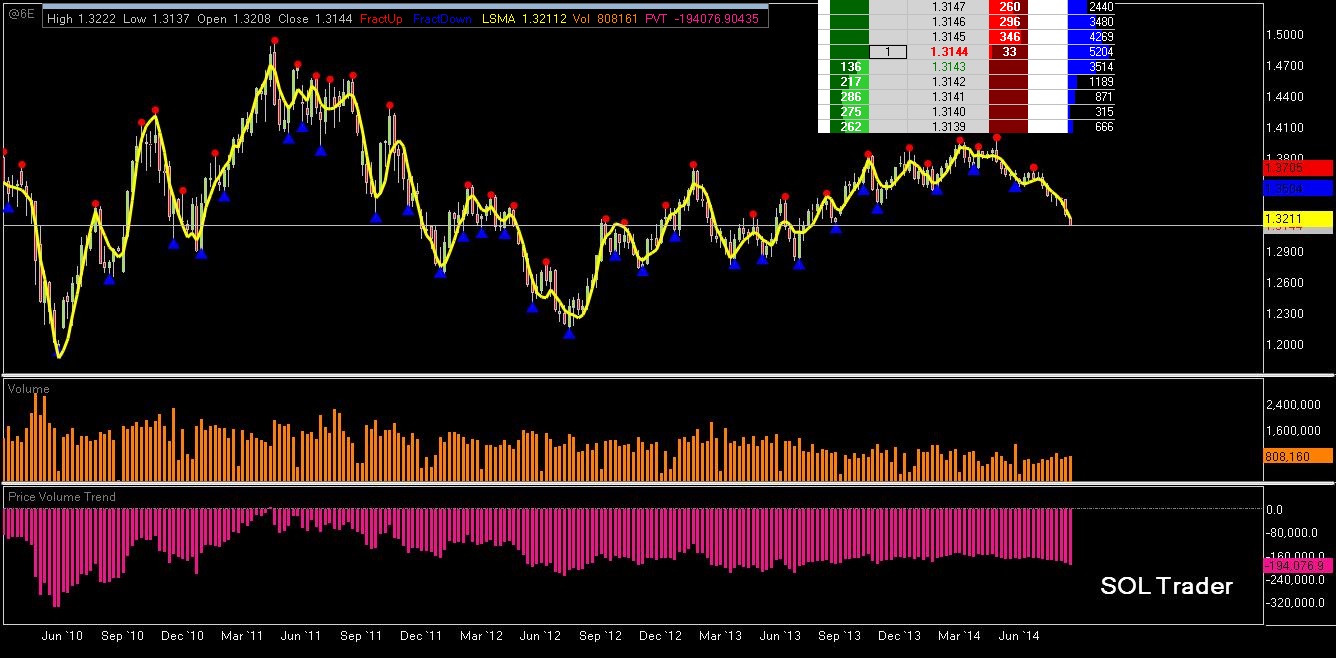Image resolution: width=1336 pixels, height=658 pixels.
Task: Click the bid size 286 cell
Action: 851,96
